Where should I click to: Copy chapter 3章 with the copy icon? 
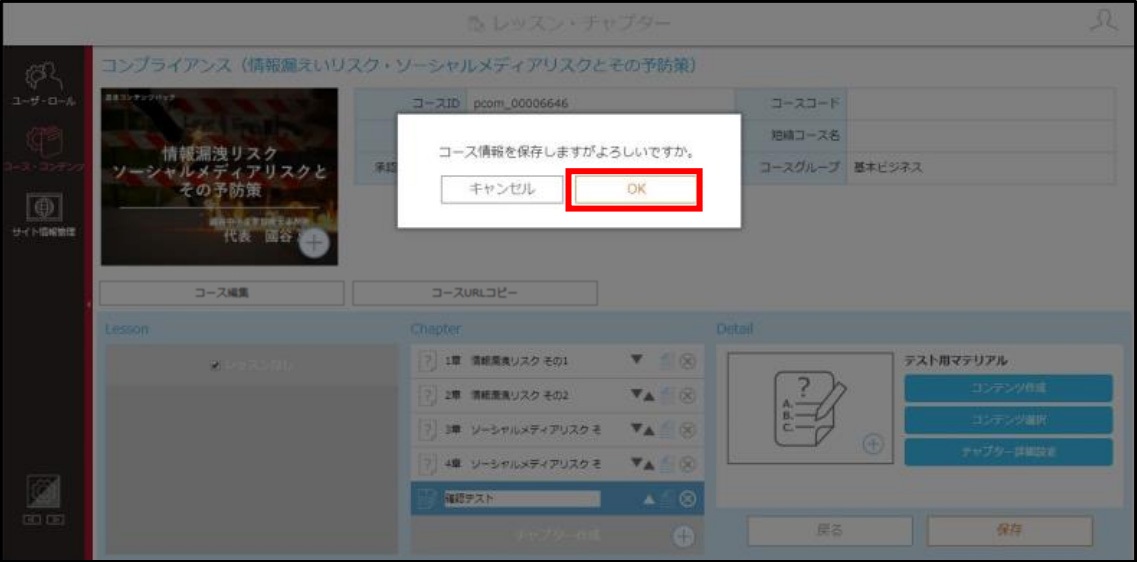(667, 429)
